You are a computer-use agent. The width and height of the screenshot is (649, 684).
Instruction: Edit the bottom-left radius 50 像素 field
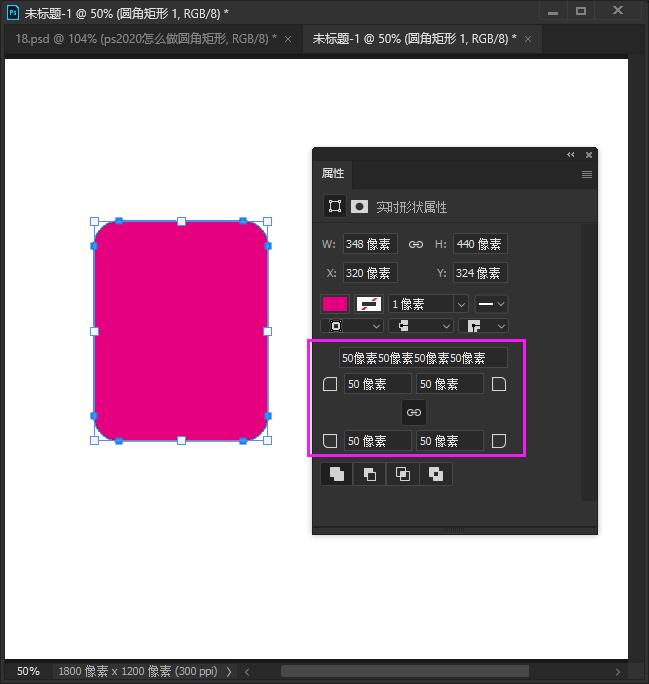tap(378, 441)
